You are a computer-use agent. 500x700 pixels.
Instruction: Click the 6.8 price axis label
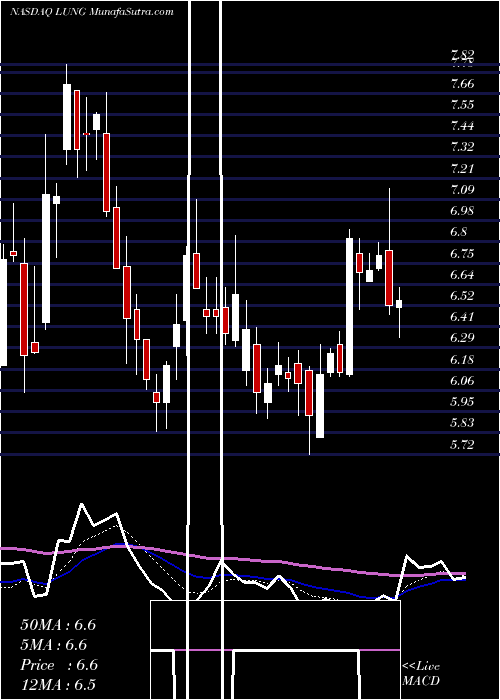[x=458, y=232]
